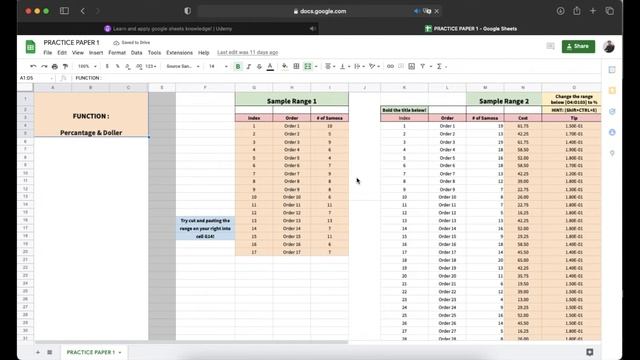Open the Fill color picker

click(285, 66)
